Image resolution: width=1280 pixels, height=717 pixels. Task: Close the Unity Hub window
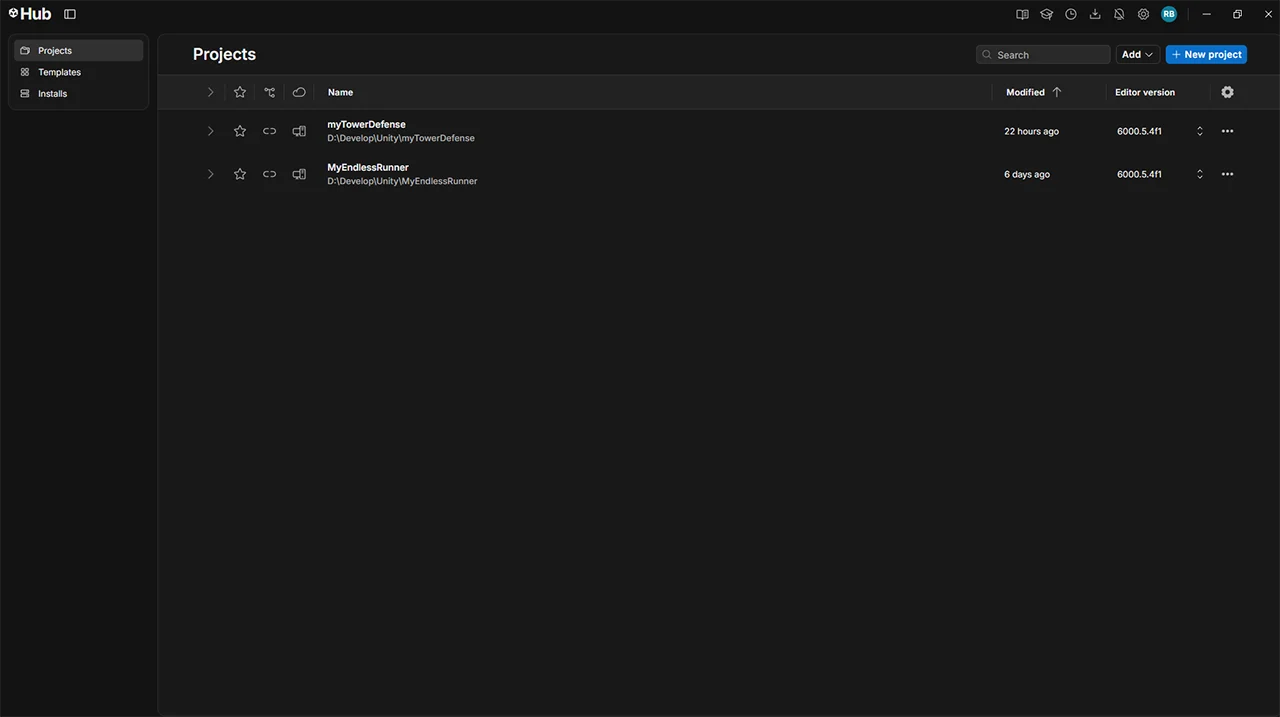click(x=1268, y=14)
